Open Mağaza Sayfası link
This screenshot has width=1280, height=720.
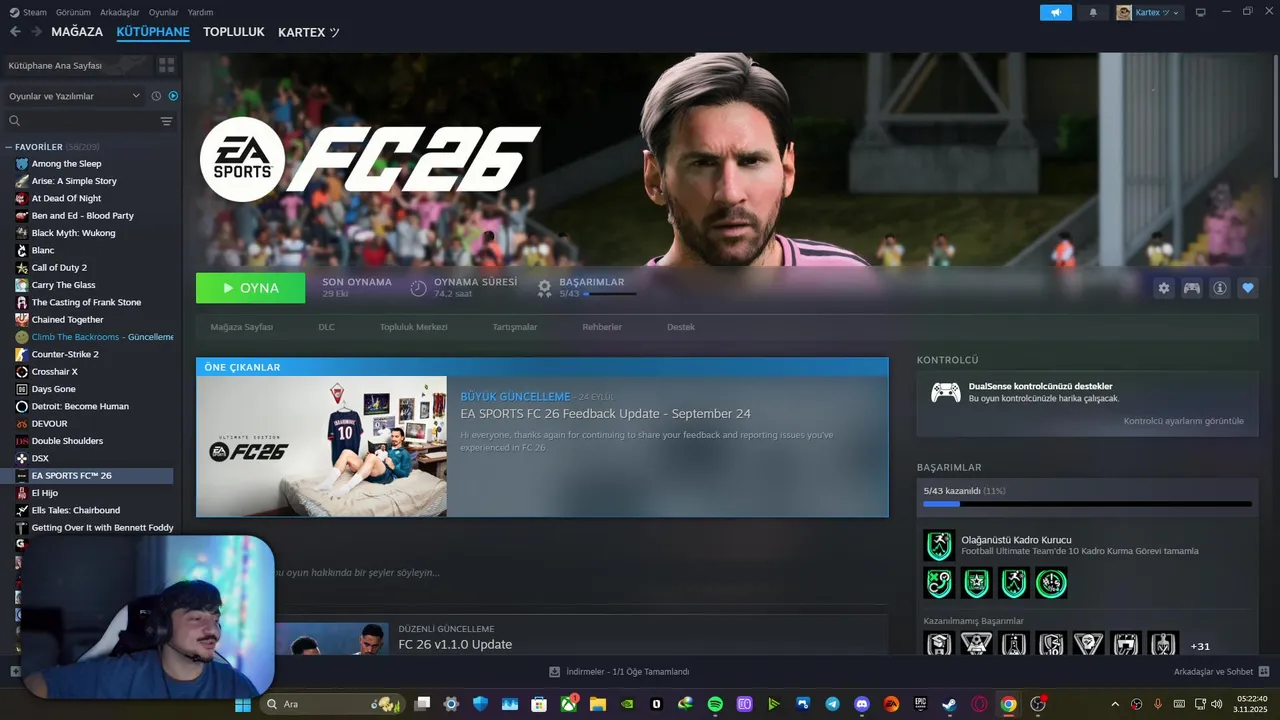(241, 327)
